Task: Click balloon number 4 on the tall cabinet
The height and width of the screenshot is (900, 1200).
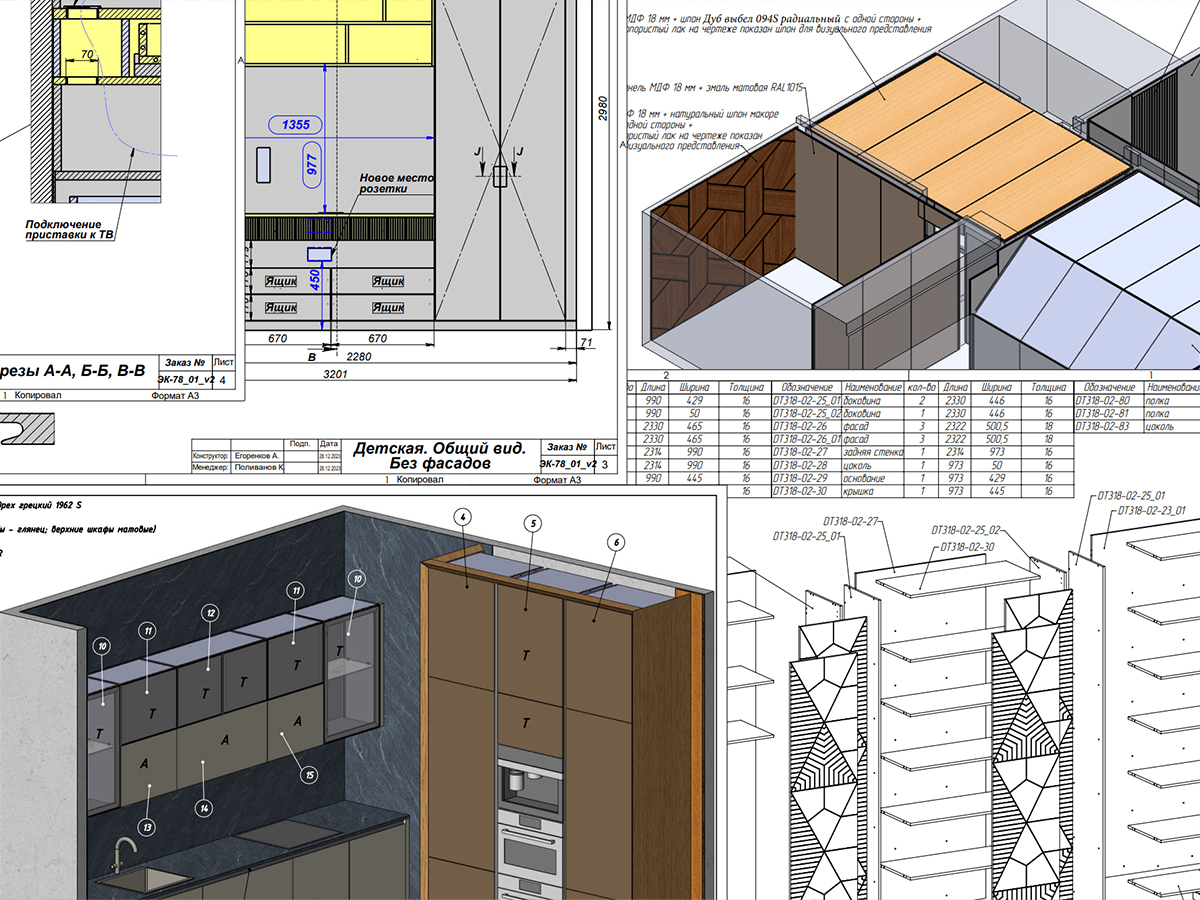Action: (x=462, y=516)
